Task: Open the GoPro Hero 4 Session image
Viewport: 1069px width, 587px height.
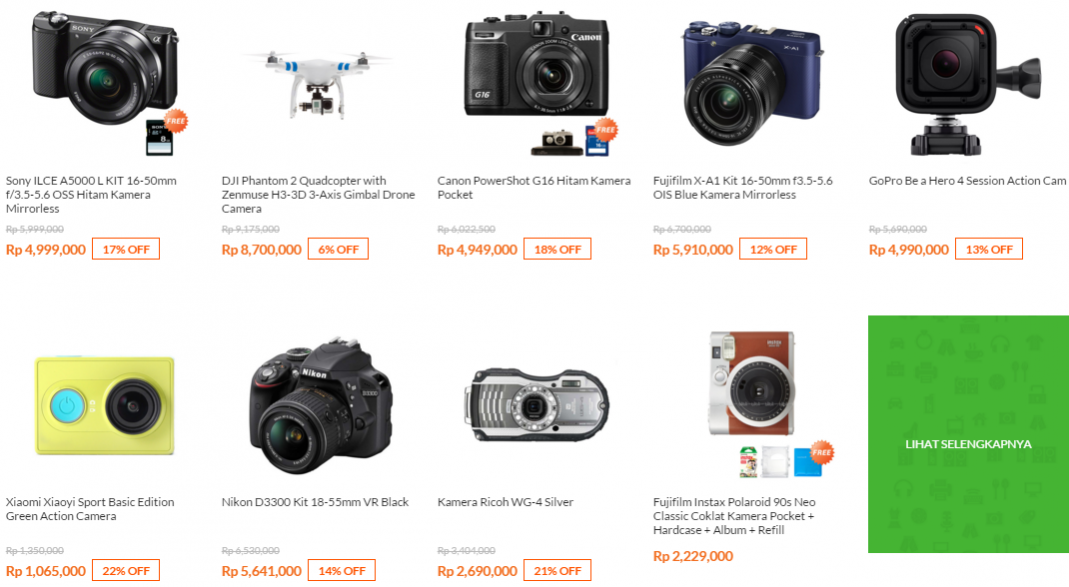Action: point(968,84)
